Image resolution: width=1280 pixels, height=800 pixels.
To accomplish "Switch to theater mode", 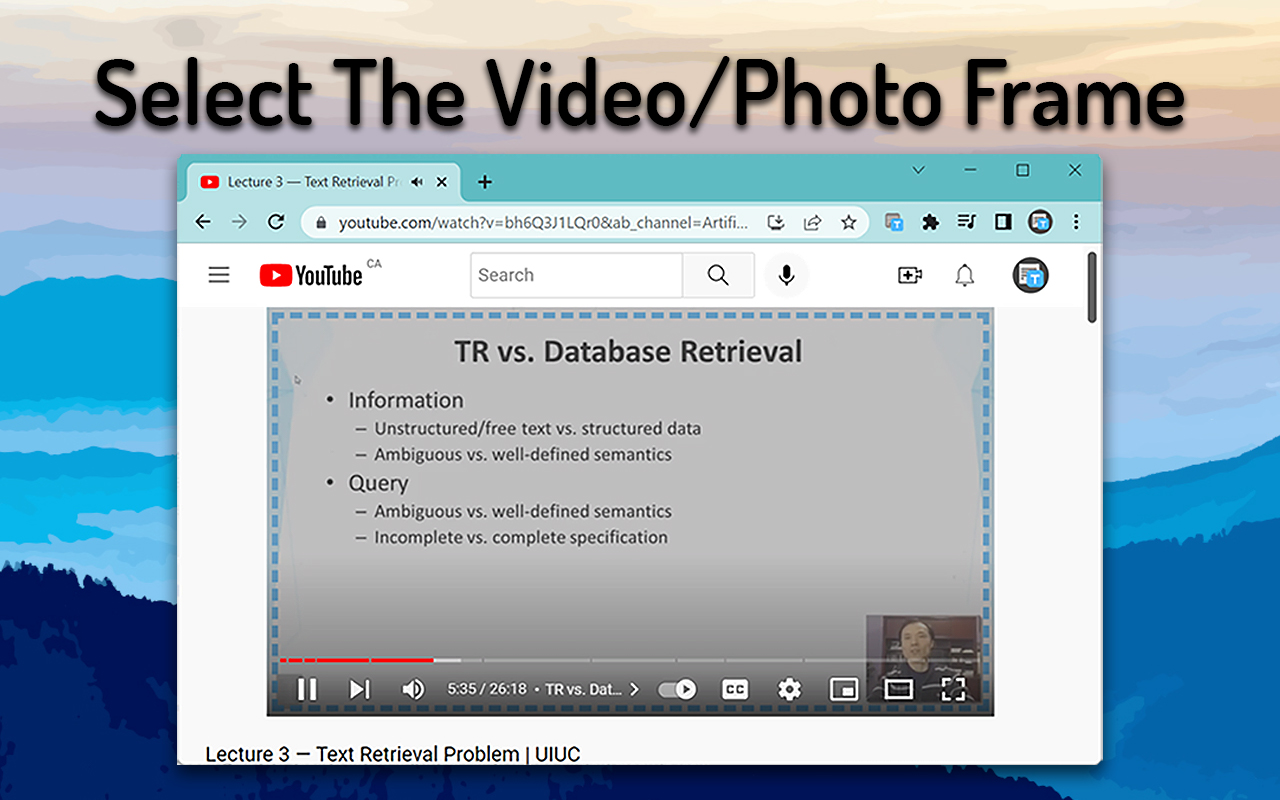I will (x=899, y=689).
